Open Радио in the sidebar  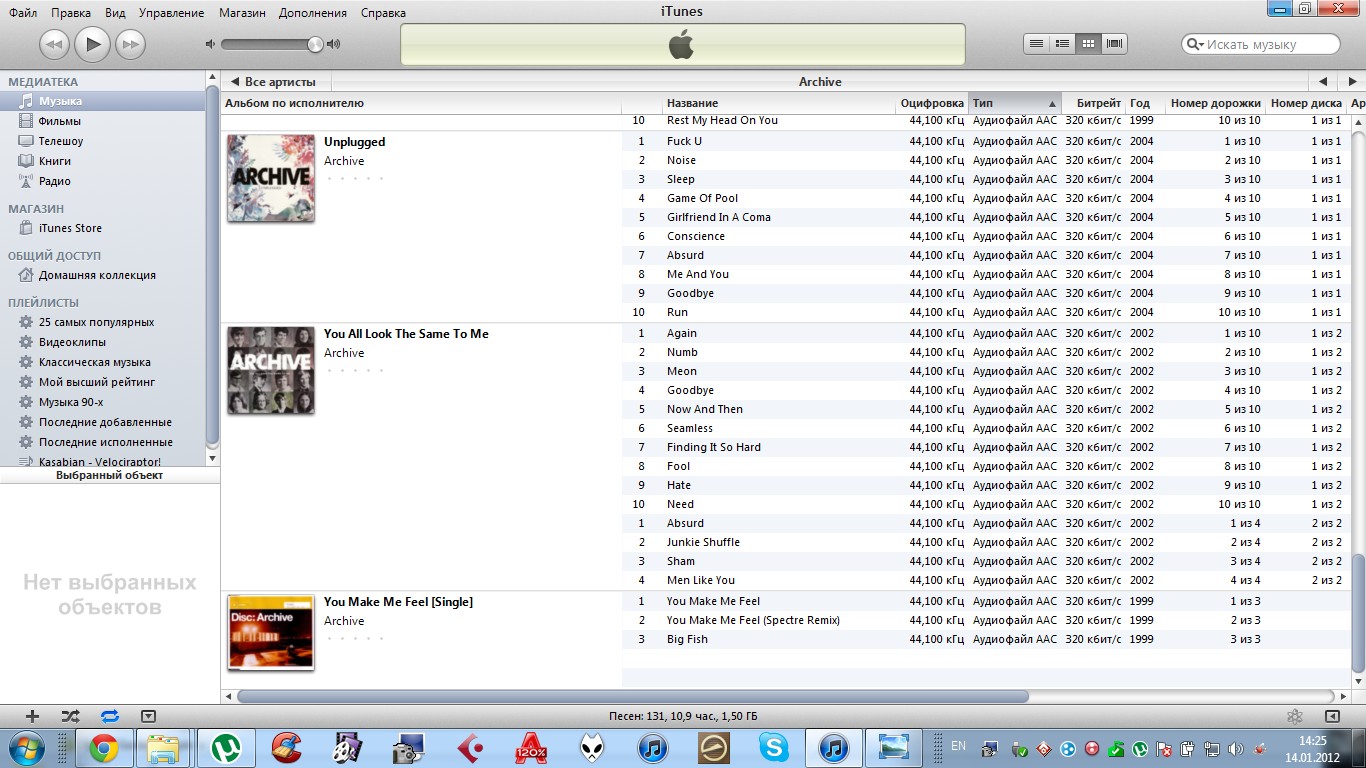click(55, 181)
